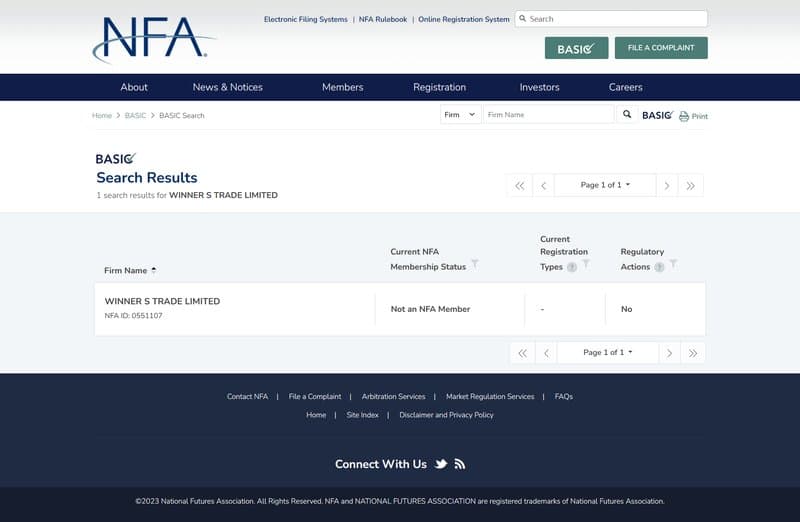Image resolution: width=800 pixels, height=522 pixels.
Task: Go to last page using bottom pagination double-right arrows
Action: (693, 353)
